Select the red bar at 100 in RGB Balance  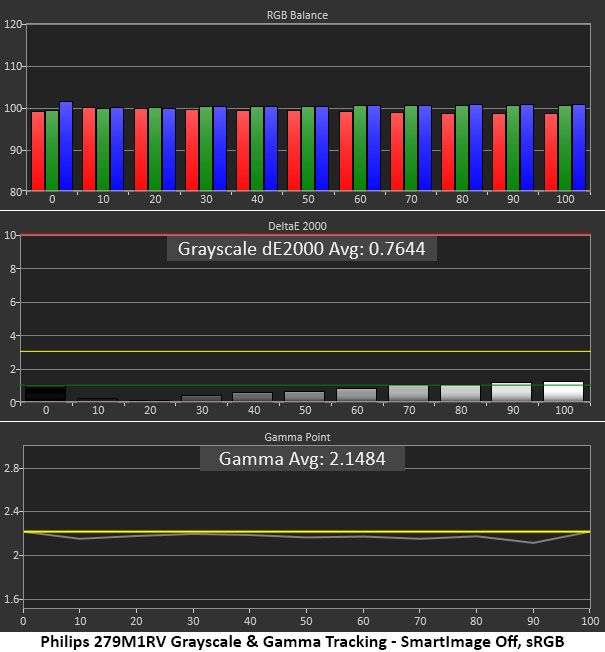coord(551,152)
